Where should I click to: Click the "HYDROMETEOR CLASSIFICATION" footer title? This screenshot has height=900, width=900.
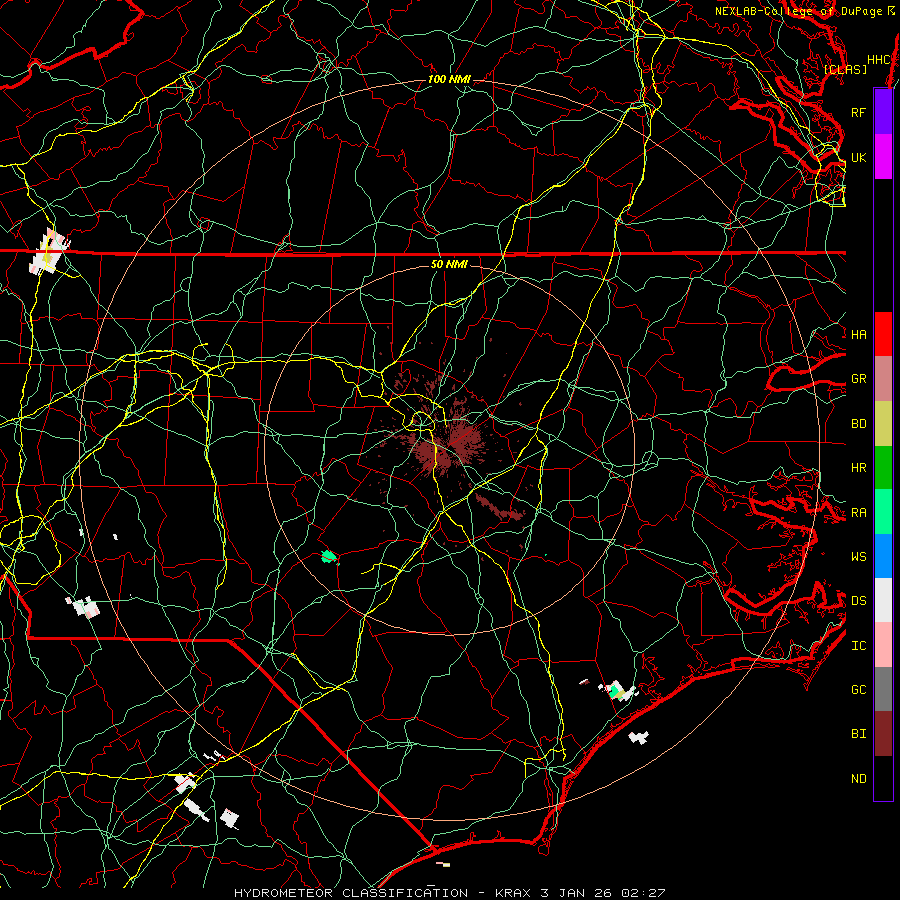351,893
